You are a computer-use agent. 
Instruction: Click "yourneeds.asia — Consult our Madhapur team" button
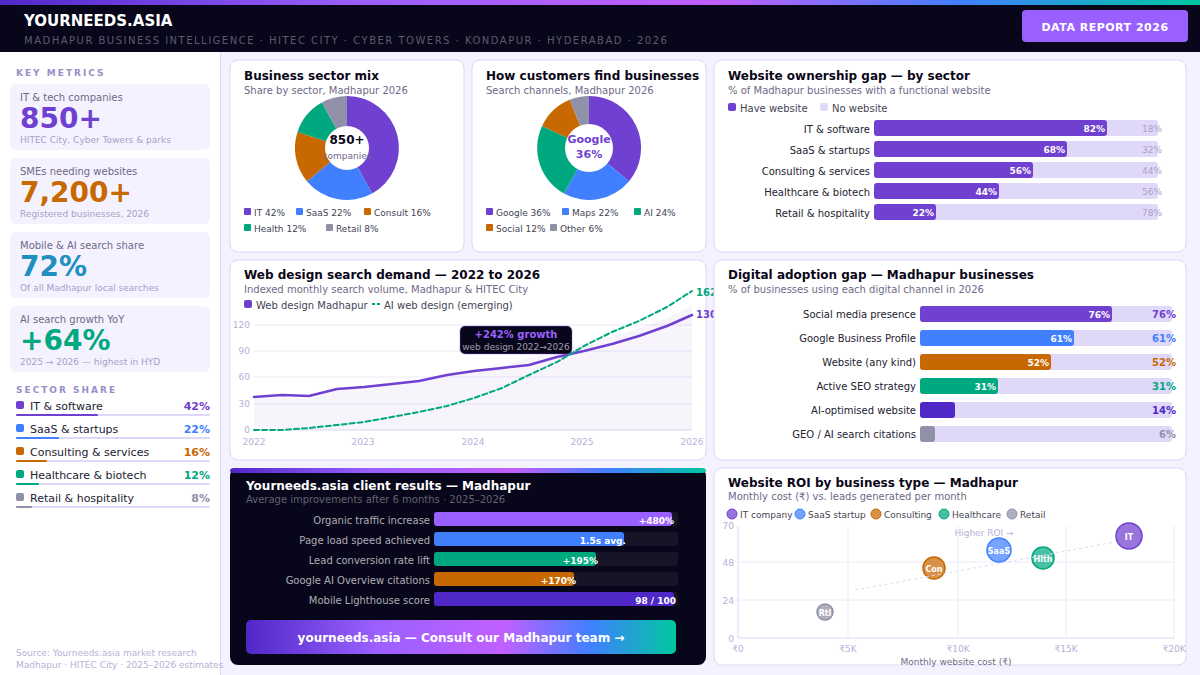(x=460, y=637)
